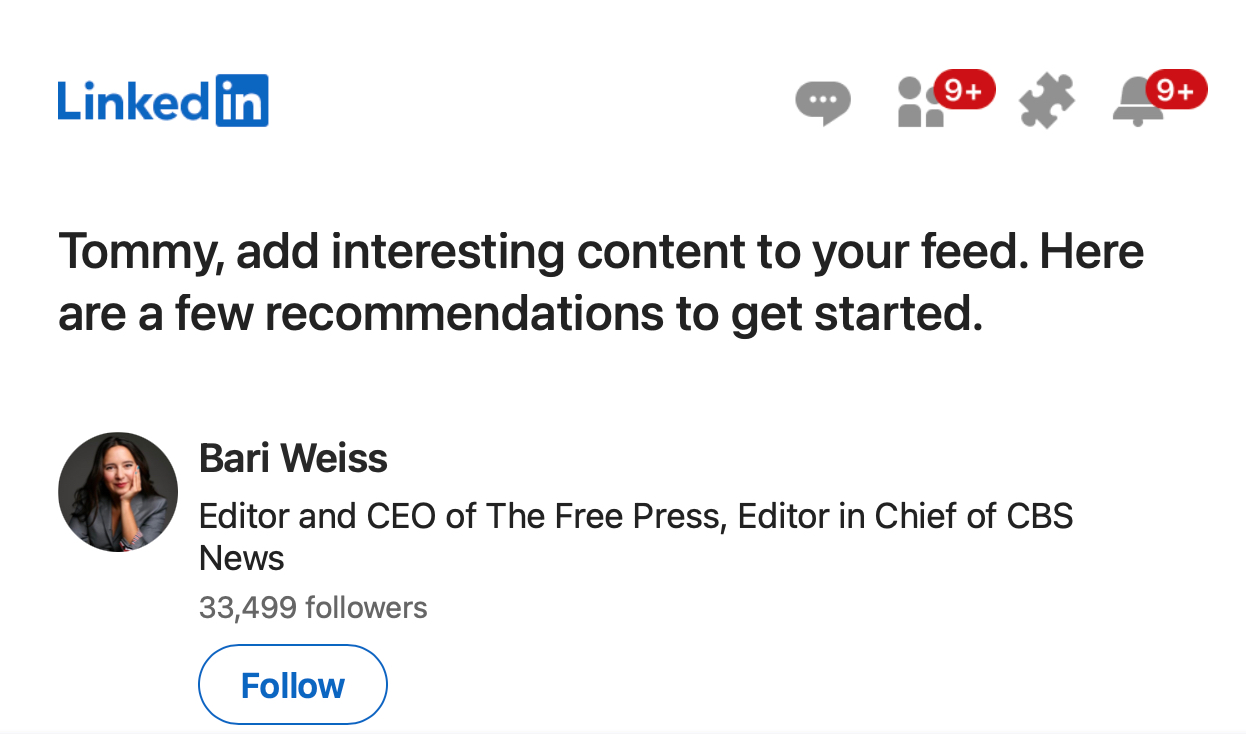Follow Bari Weiss
Screen dimensions: 1246x734
click(x=293, y=685)
